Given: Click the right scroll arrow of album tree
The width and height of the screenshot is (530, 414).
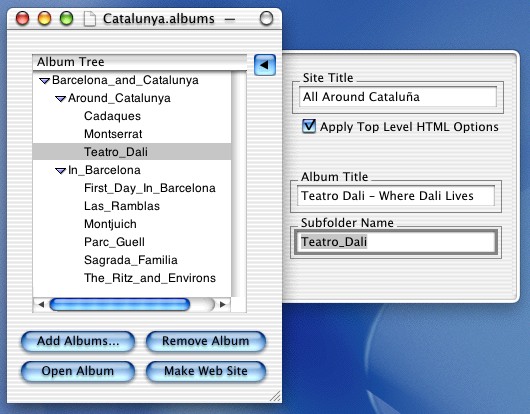Looking at the screenshot, I should click(223, 305).
